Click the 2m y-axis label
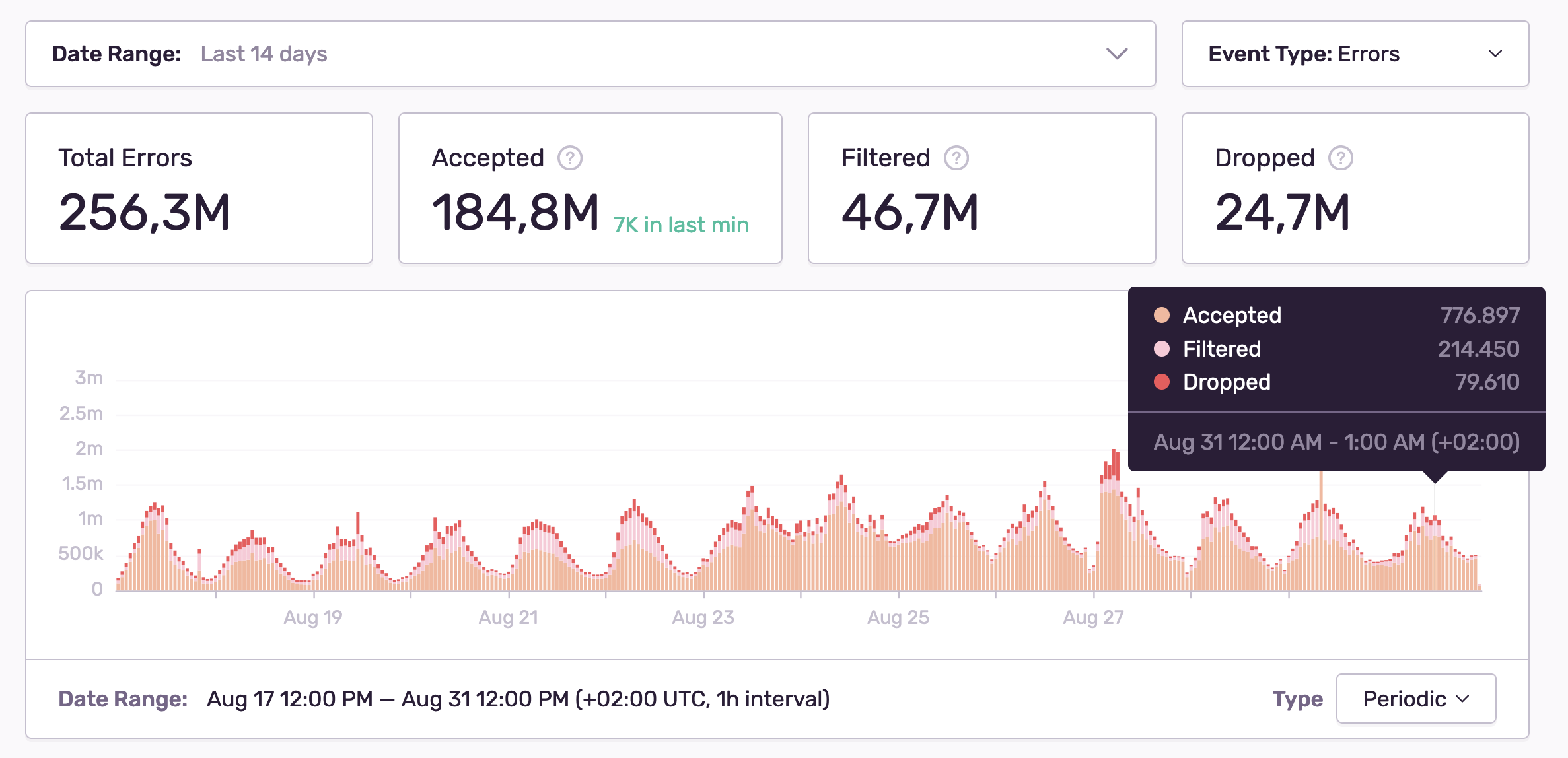Screen dimensions: 1568x758 pos(89,448)
